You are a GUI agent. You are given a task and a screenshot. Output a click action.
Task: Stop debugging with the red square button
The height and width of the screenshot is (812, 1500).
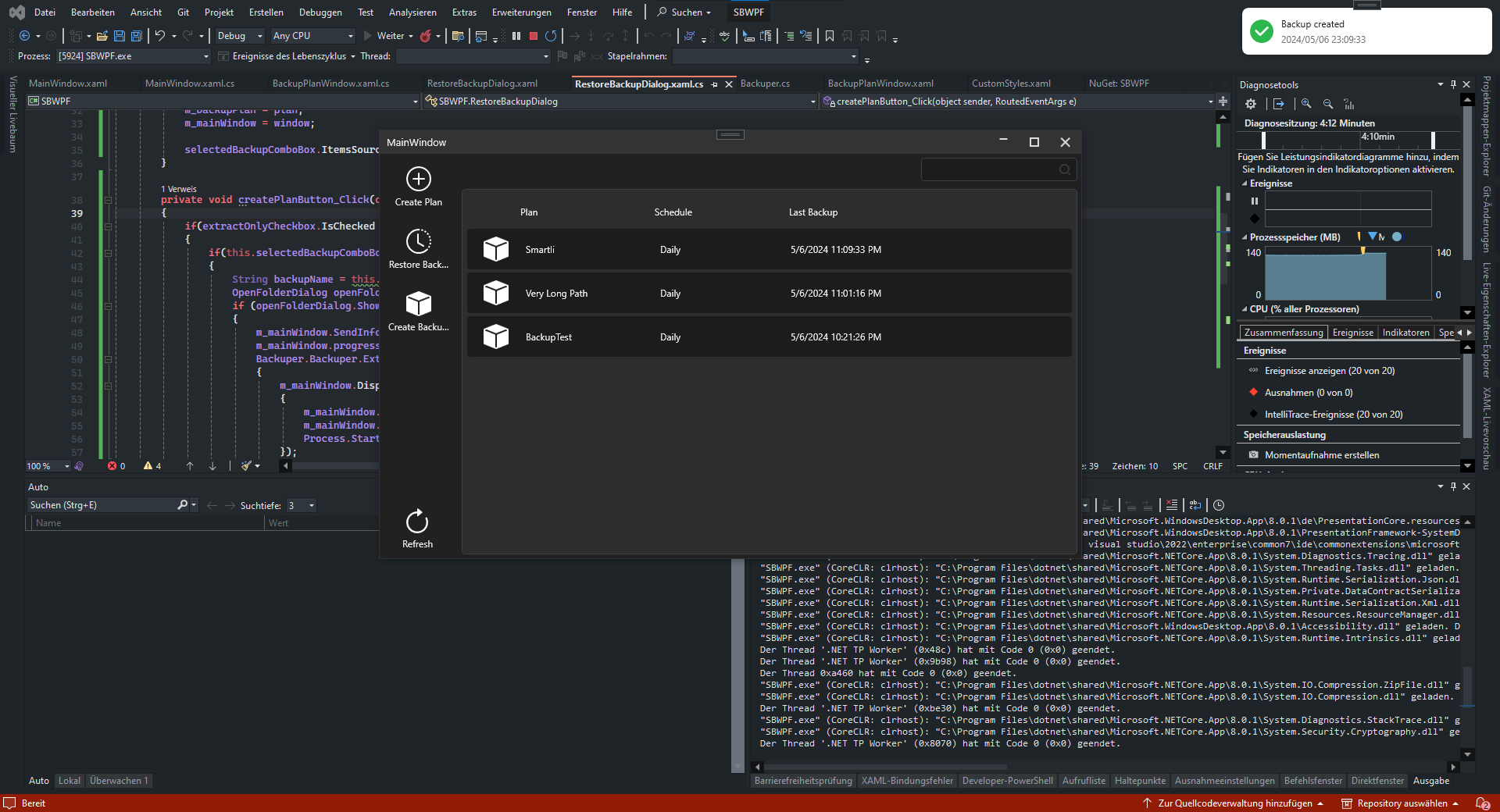(x=534, y=36)
